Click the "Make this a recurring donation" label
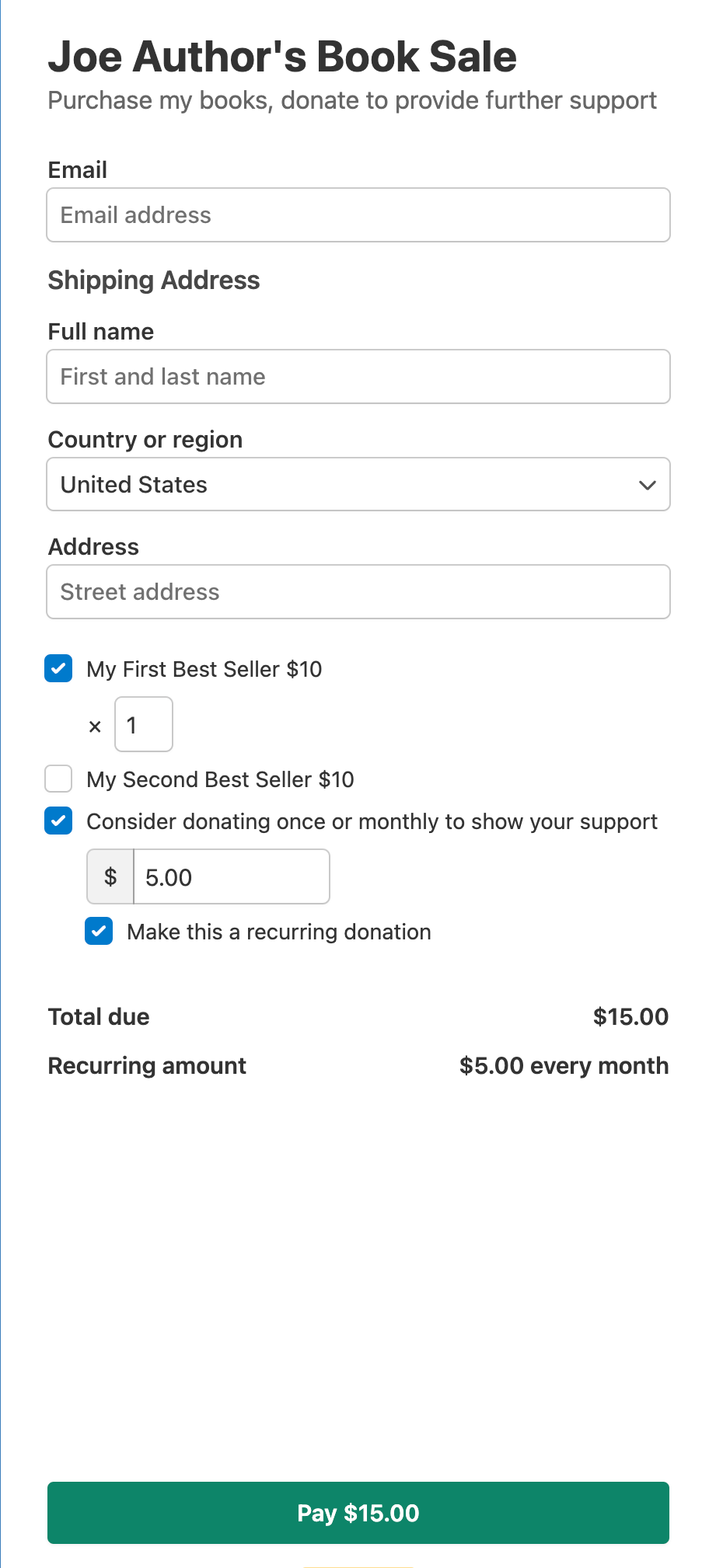716x1568 pixels. coord(278,932)
